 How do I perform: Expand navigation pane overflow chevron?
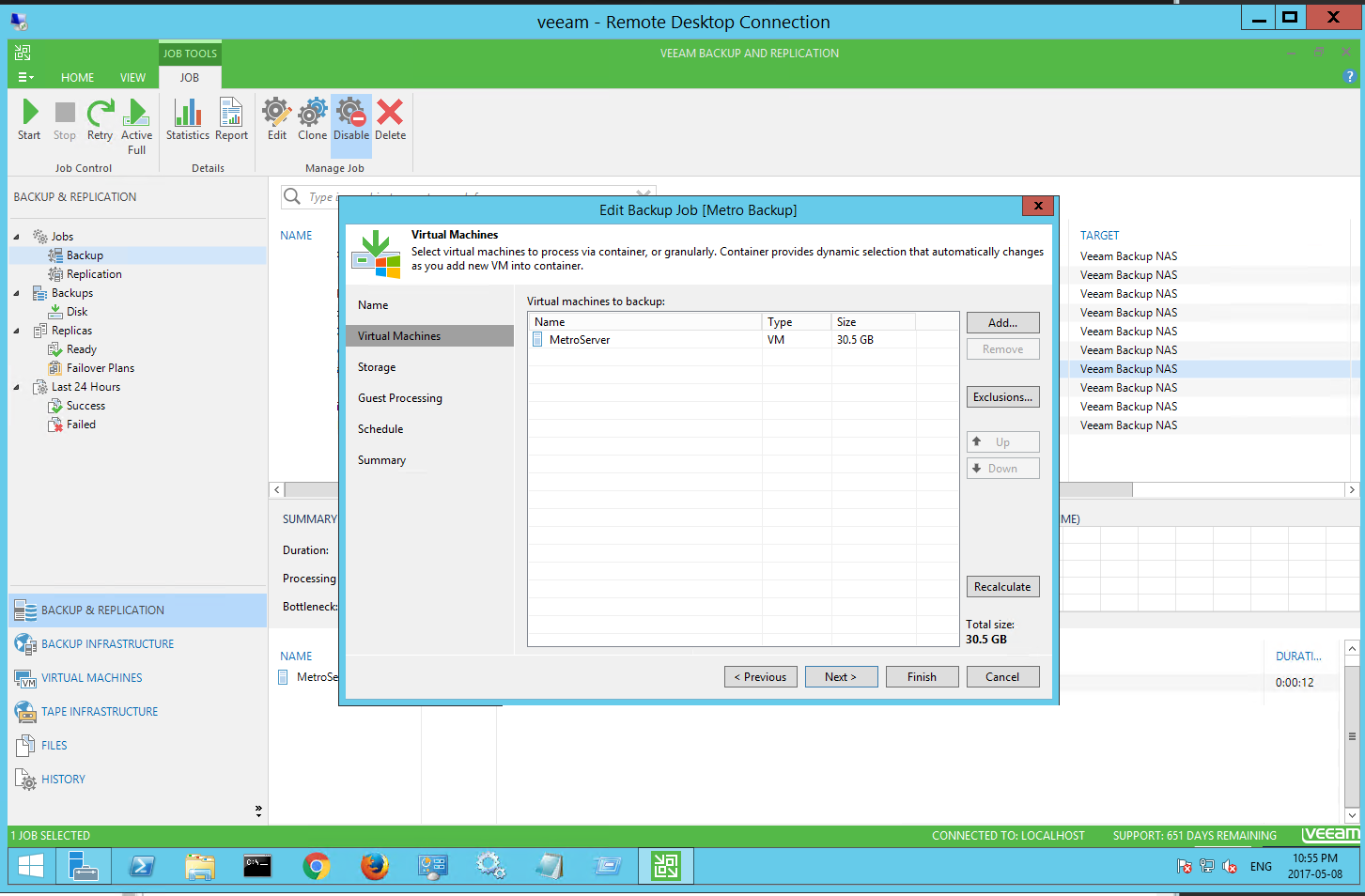(x=258, y=810)
